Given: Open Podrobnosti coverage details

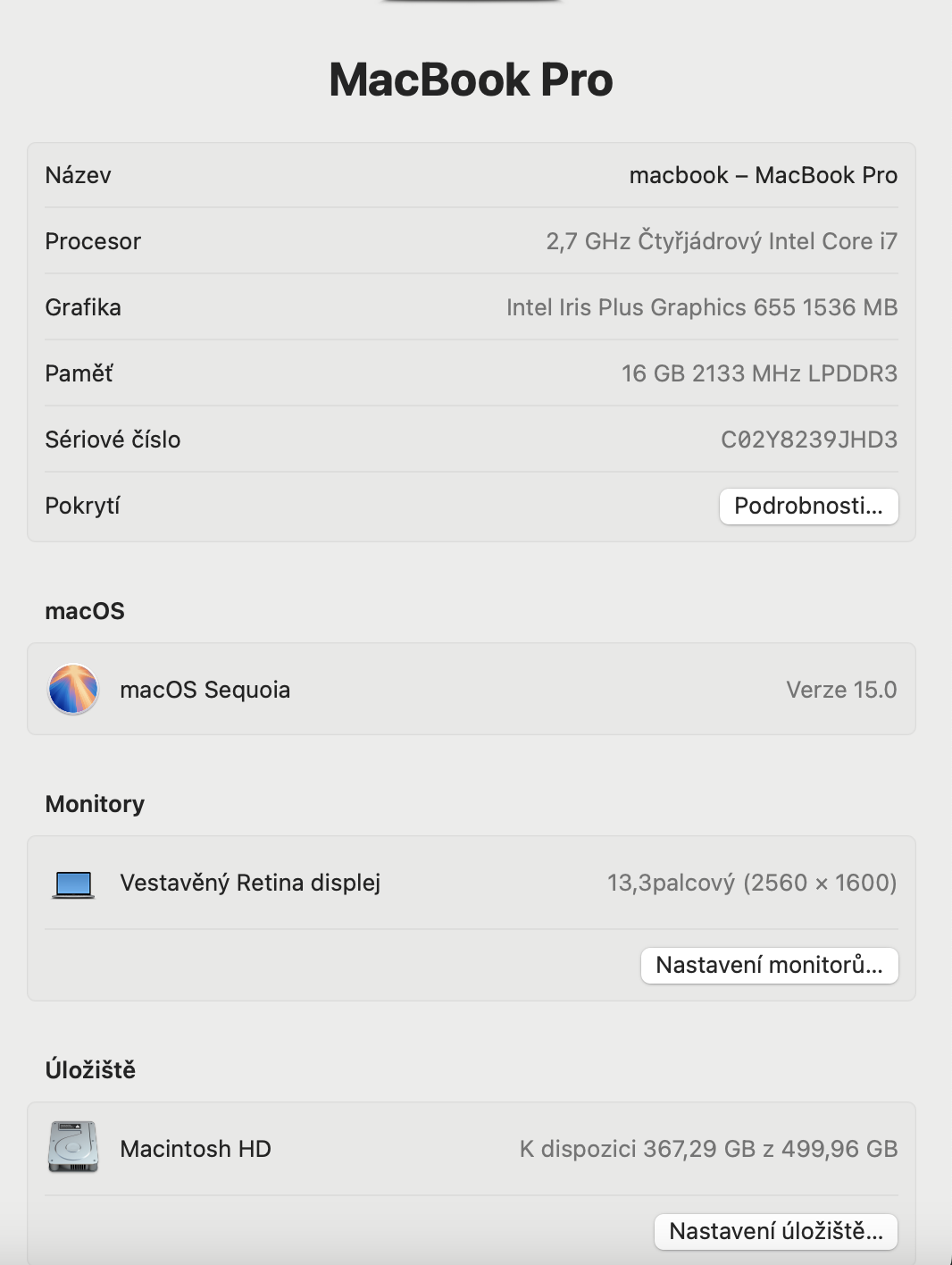Looking at the screenshot, I should [808, 507].
